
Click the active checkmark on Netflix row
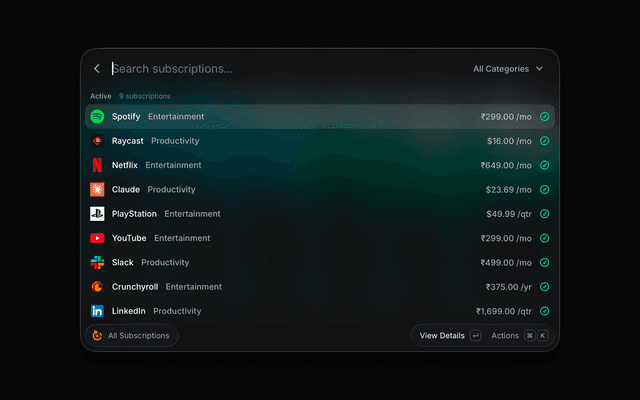544,165
